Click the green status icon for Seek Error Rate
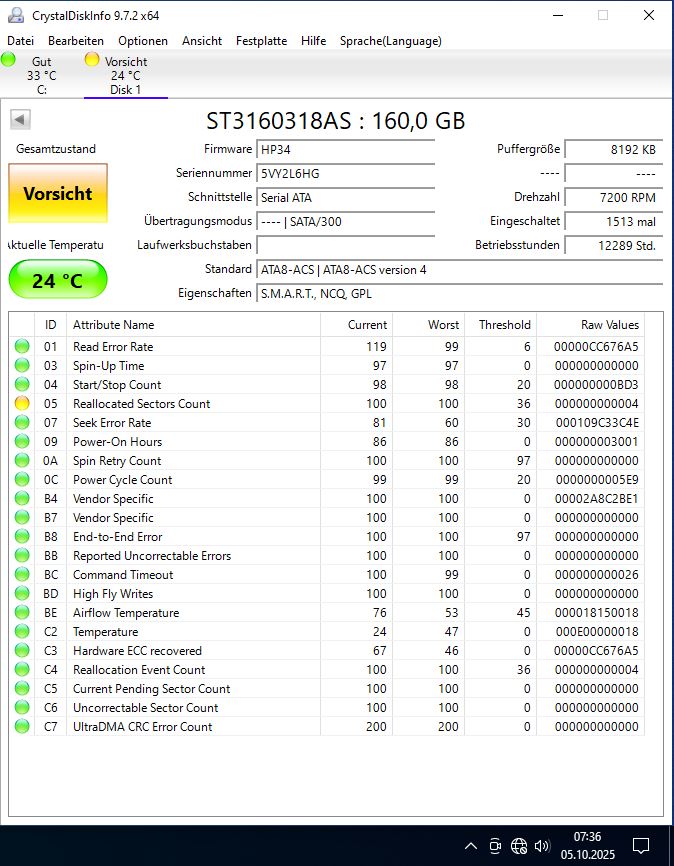 [22, 423]
